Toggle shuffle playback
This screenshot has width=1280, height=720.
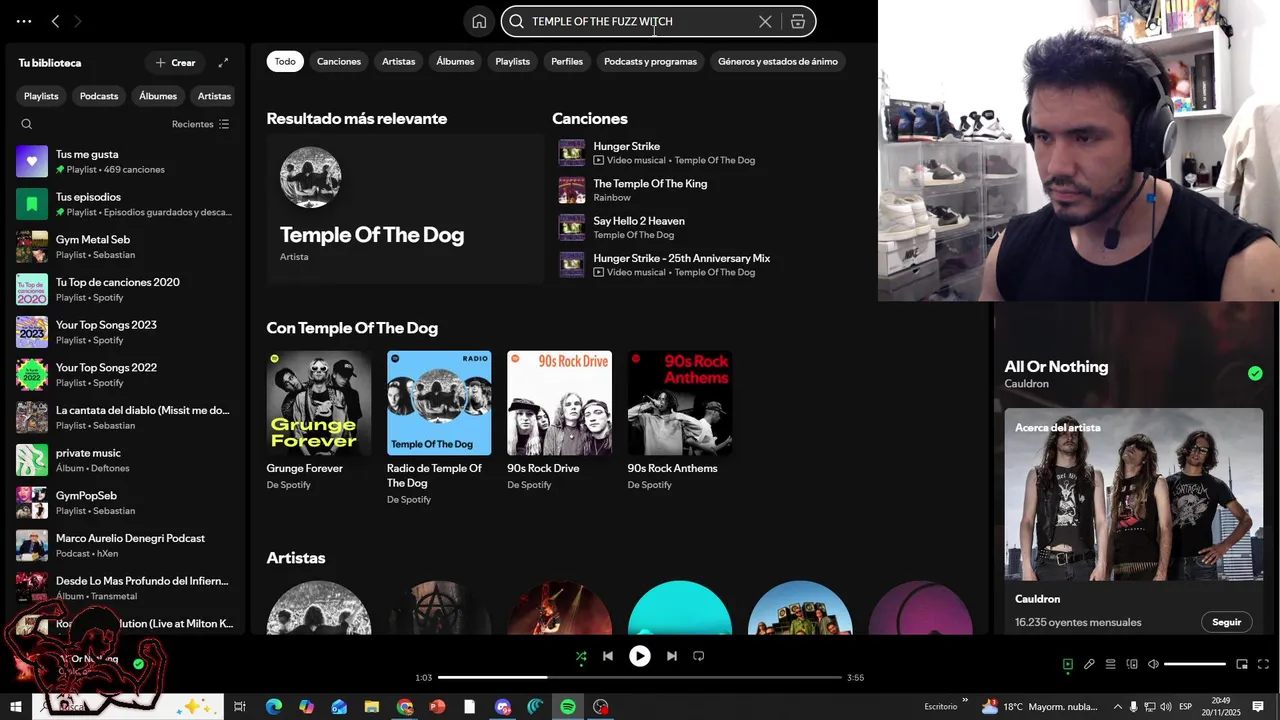581,656
